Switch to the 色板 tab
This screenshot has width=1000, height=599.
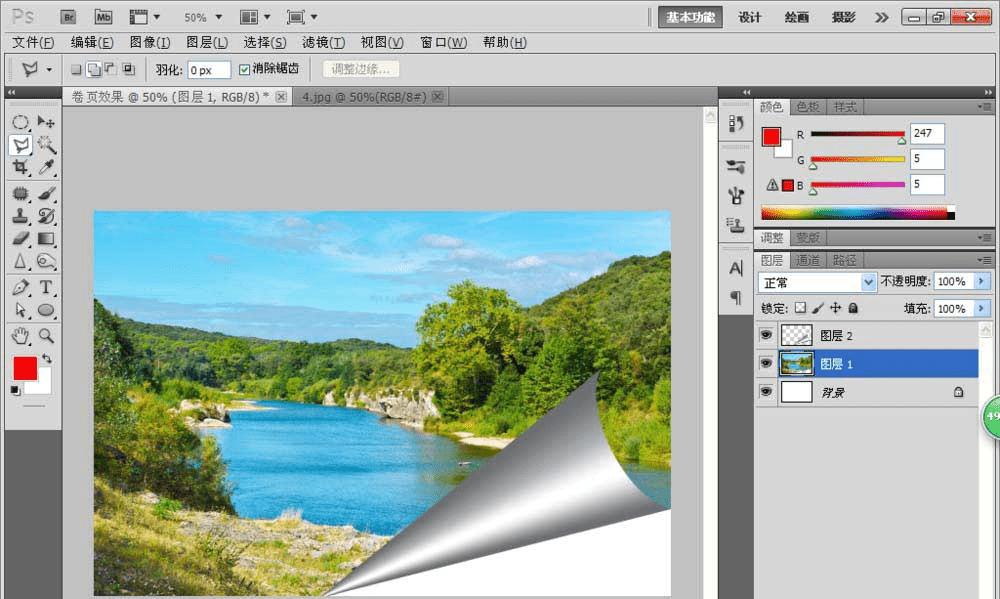click(x=807, y=107)
